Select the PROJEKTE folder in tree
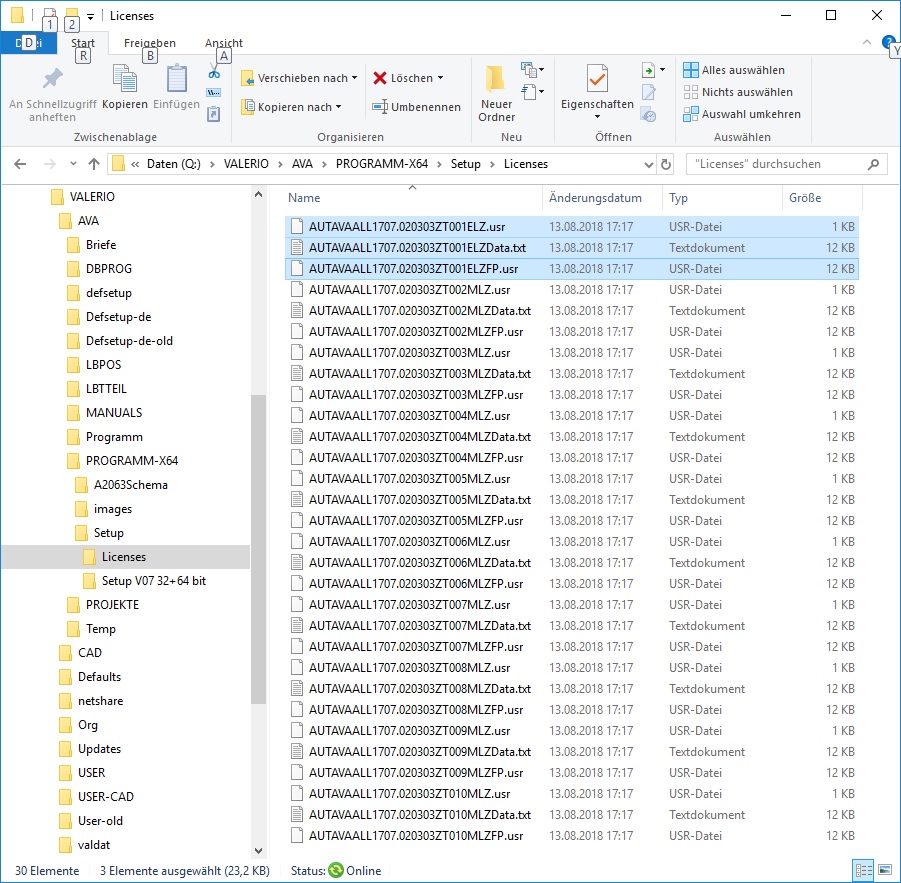The width and height of the screenshot is (901, 883). coord(112,605)
